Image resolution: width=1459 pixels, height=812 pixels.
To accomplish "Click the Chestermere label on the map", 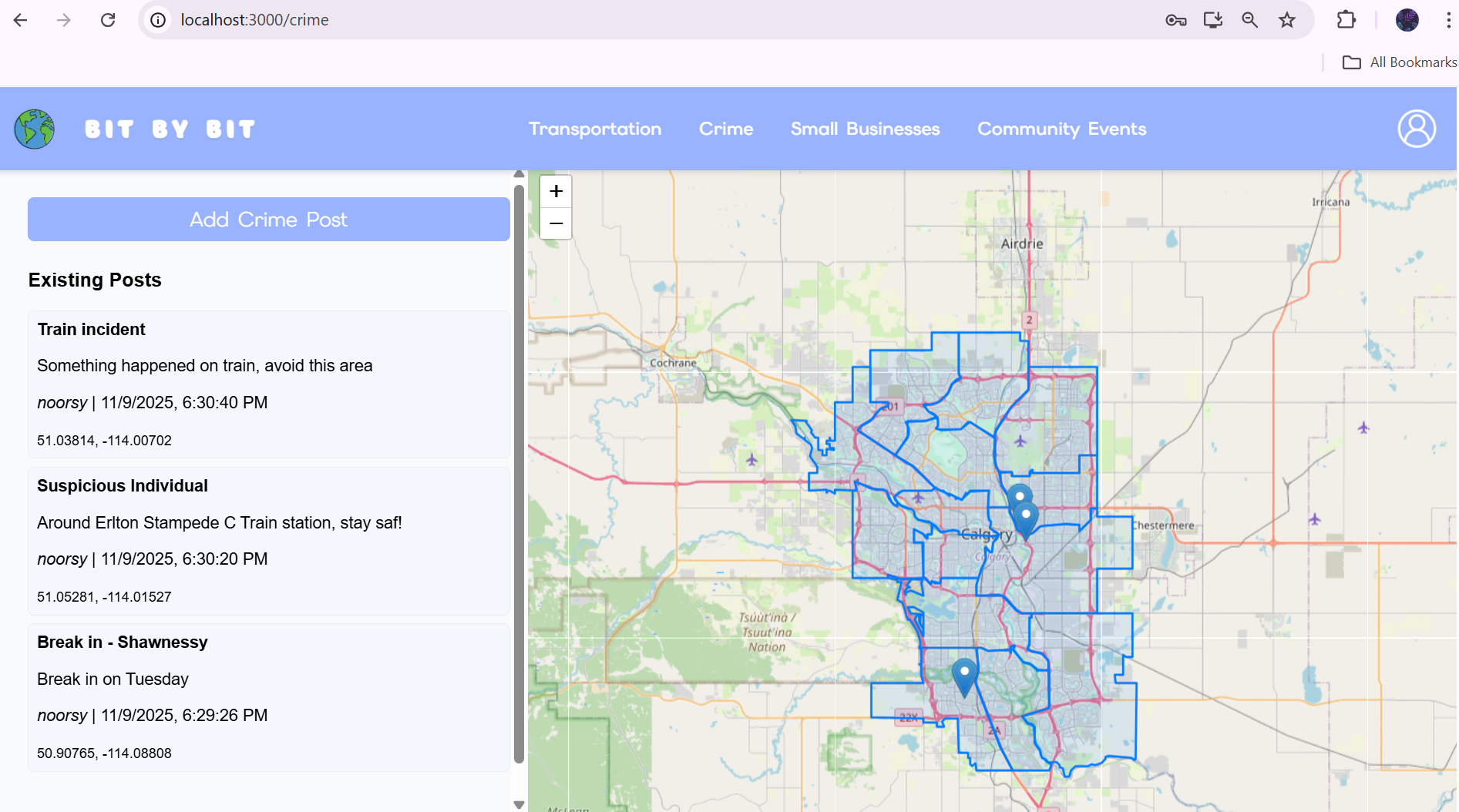I will [x=1164, y=525].
